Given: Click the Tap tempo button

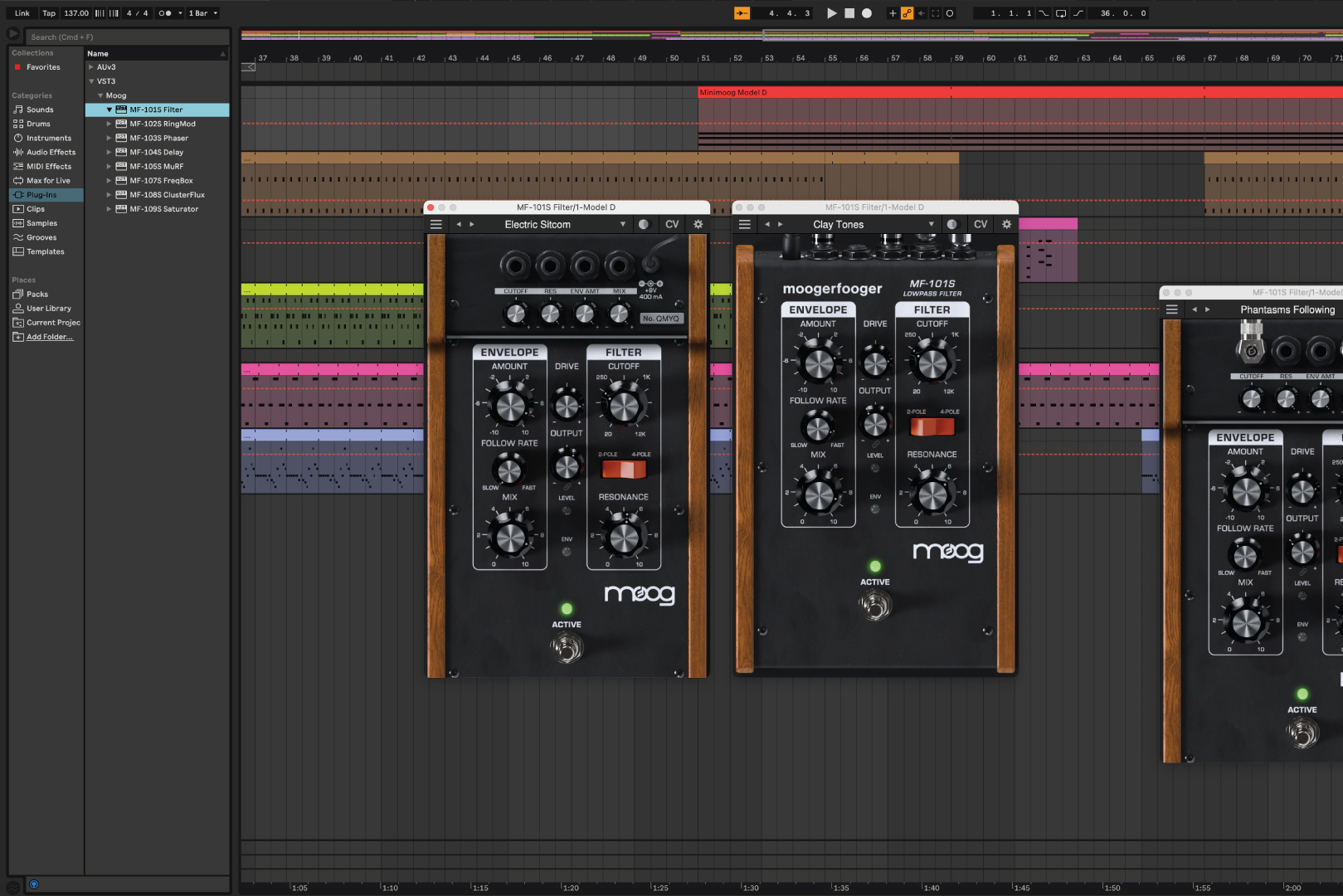Looking at the screenshot, I should (48, 12).
